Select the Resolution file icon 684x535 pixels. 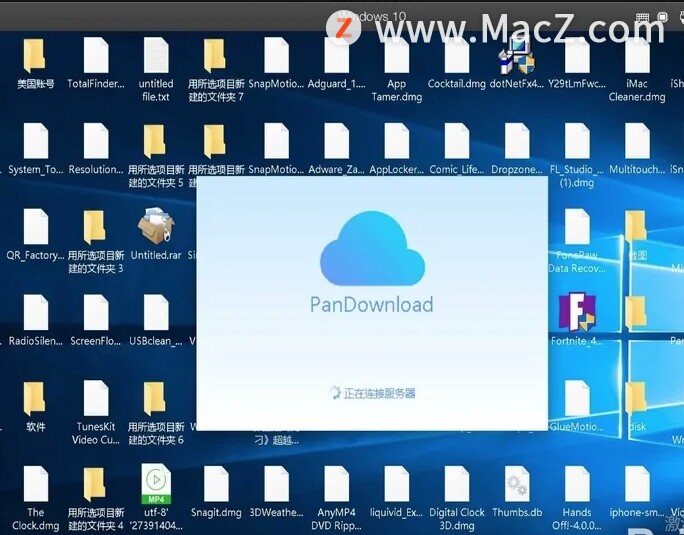[96, 141]
